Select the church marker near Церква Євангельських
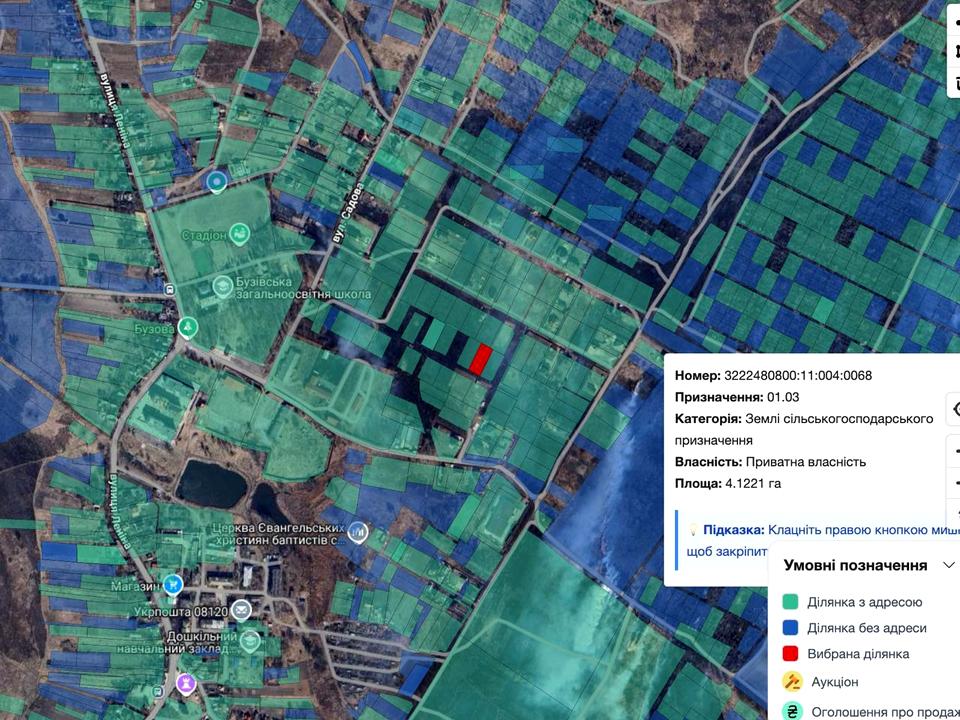Image resolution: width=960 pixels, height=720 pixels. (357, 533)
